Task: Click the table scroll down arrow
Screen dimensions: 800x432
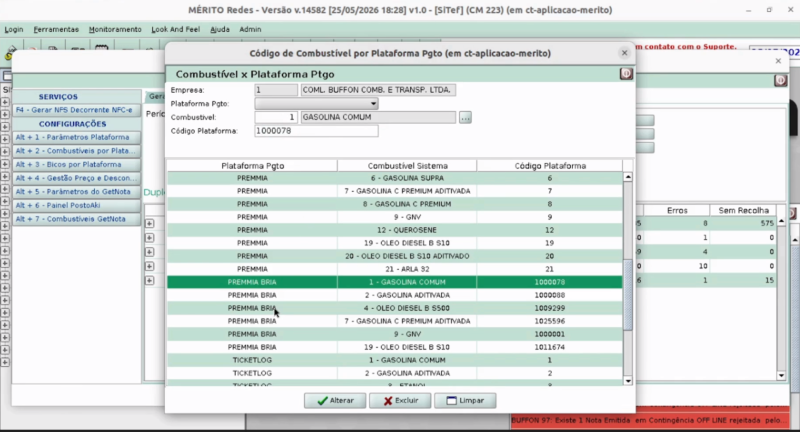Action: pos(628,380)
